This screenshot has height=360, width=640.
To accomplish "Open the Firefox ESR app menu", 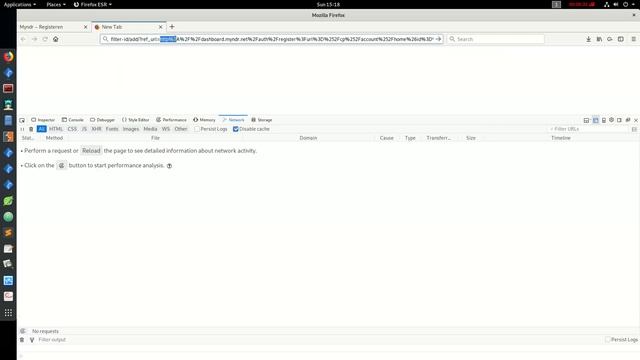I will (x=93, y=4).
